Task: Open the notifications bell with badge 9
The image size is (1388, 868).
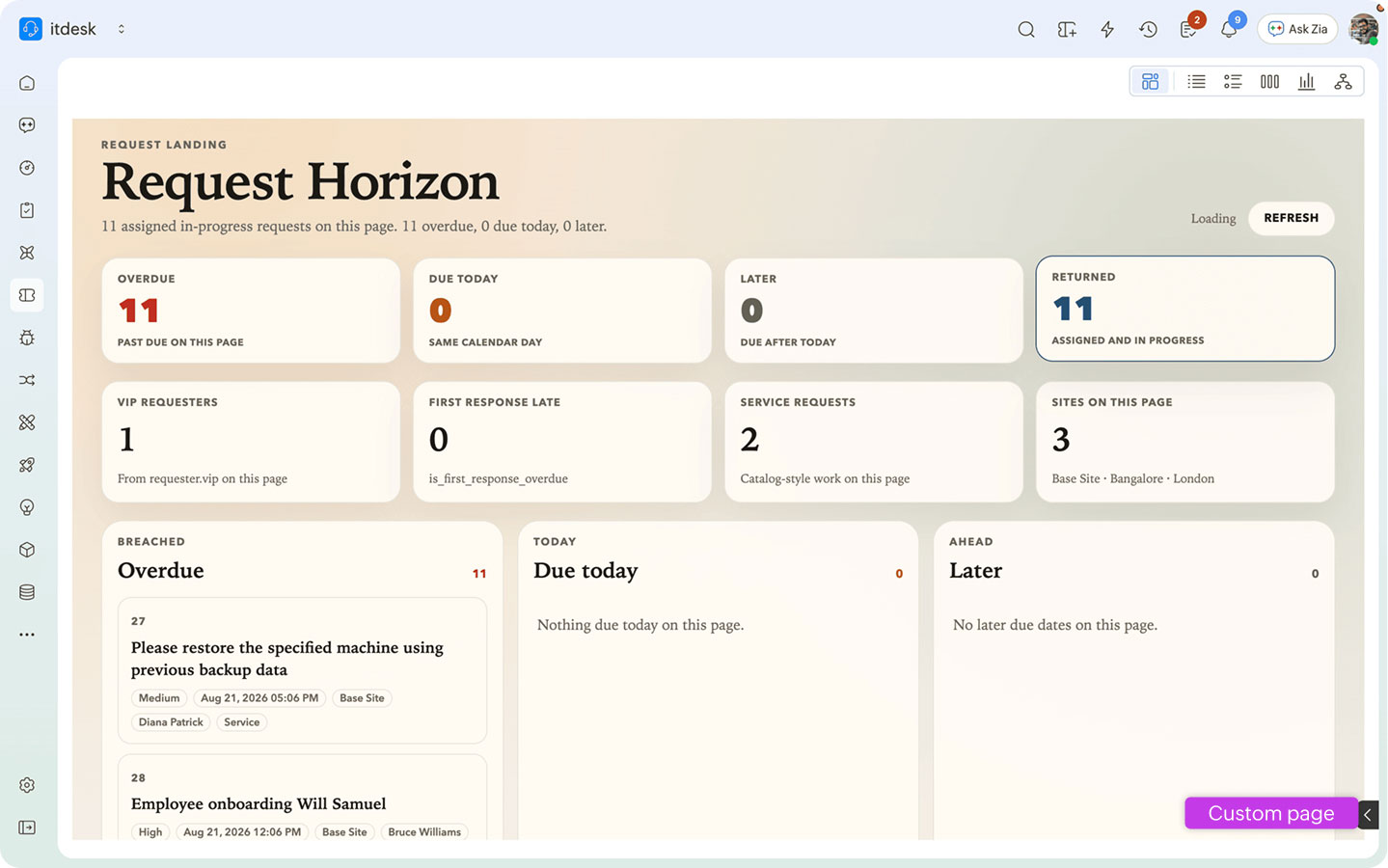Action: coord(1230,28)
